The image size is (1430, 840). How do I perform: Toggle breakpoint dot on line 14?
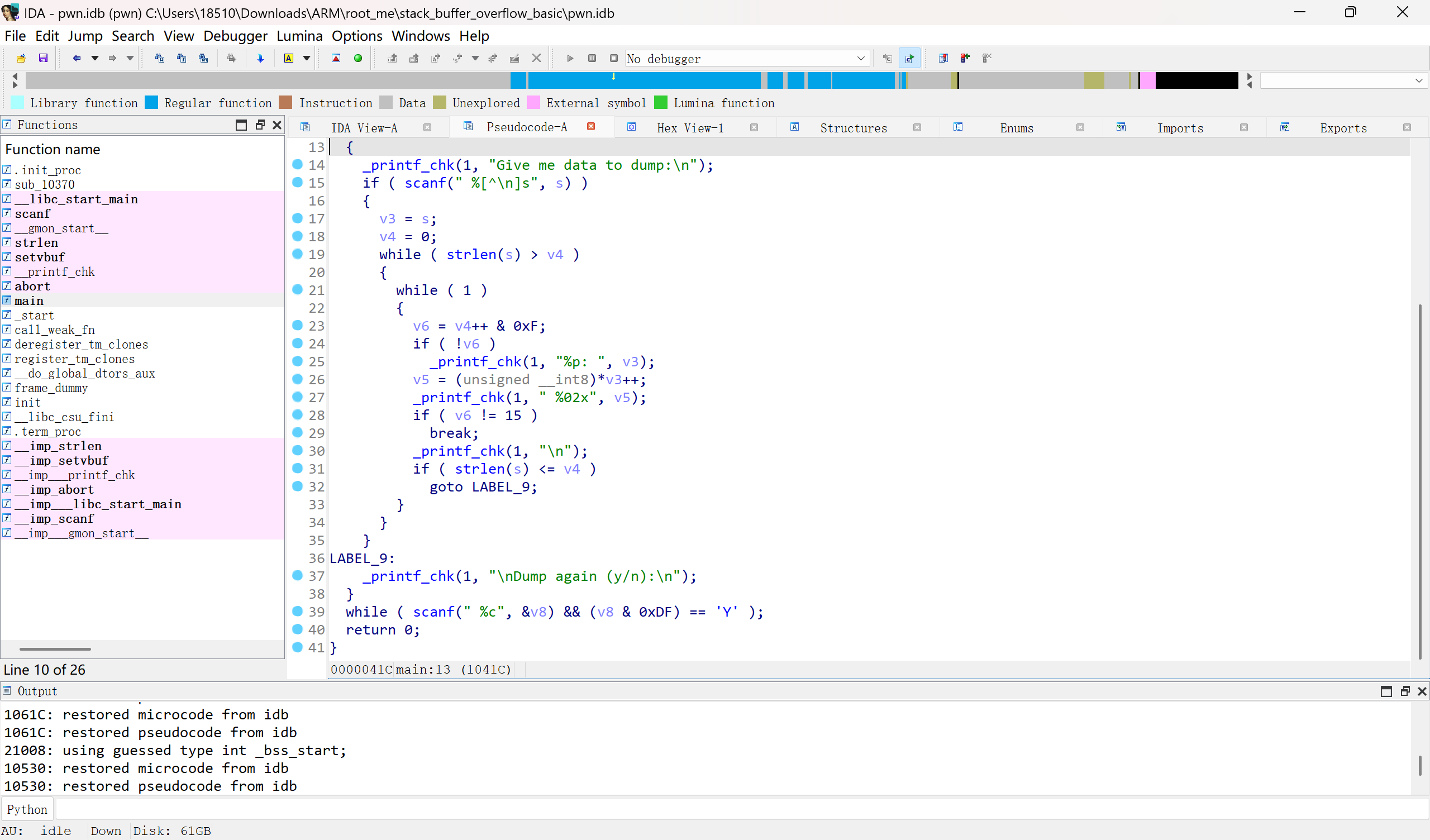pos(297,165)
